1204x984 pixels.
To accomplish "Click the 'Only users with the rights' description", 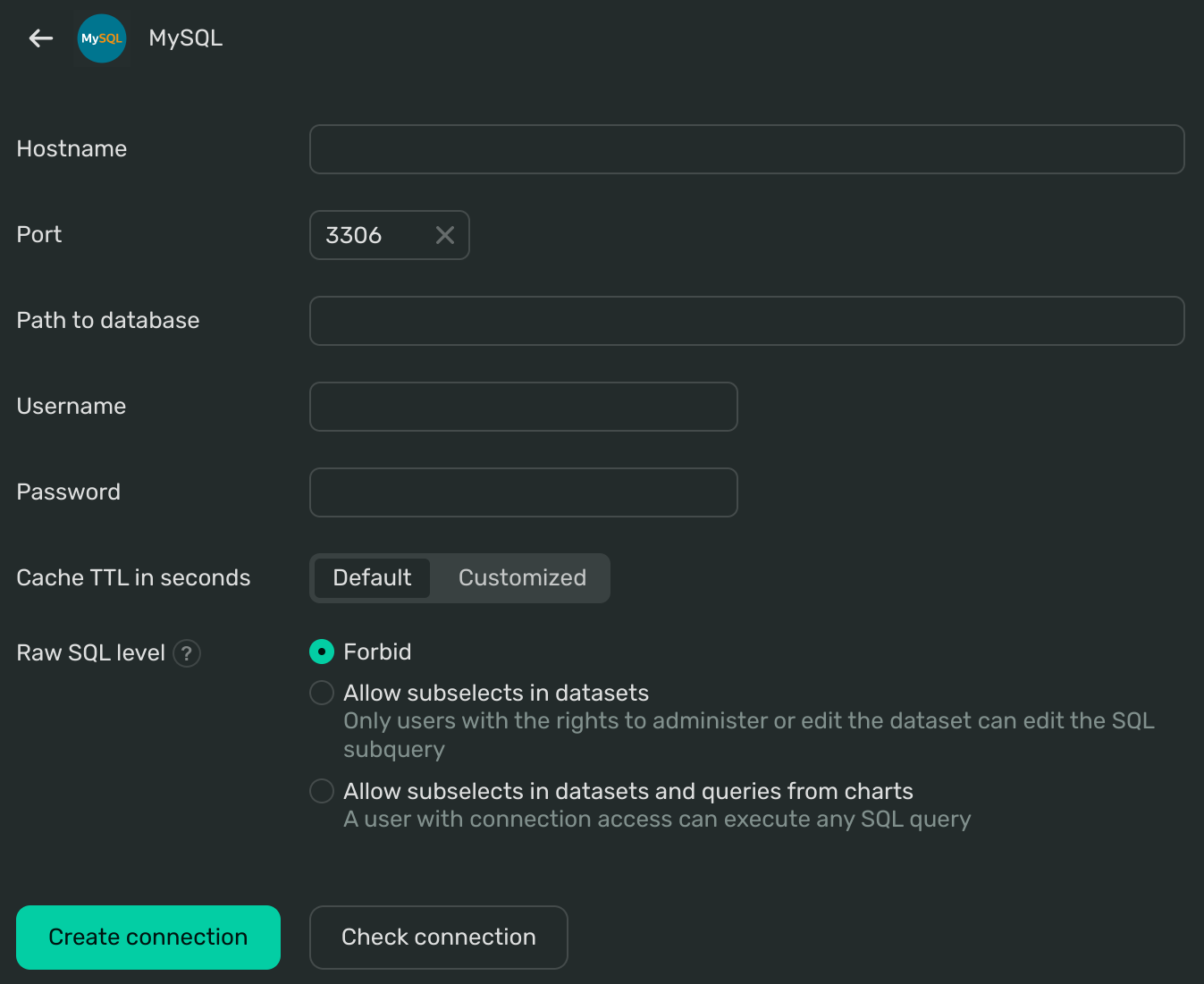I will (749, 735).
